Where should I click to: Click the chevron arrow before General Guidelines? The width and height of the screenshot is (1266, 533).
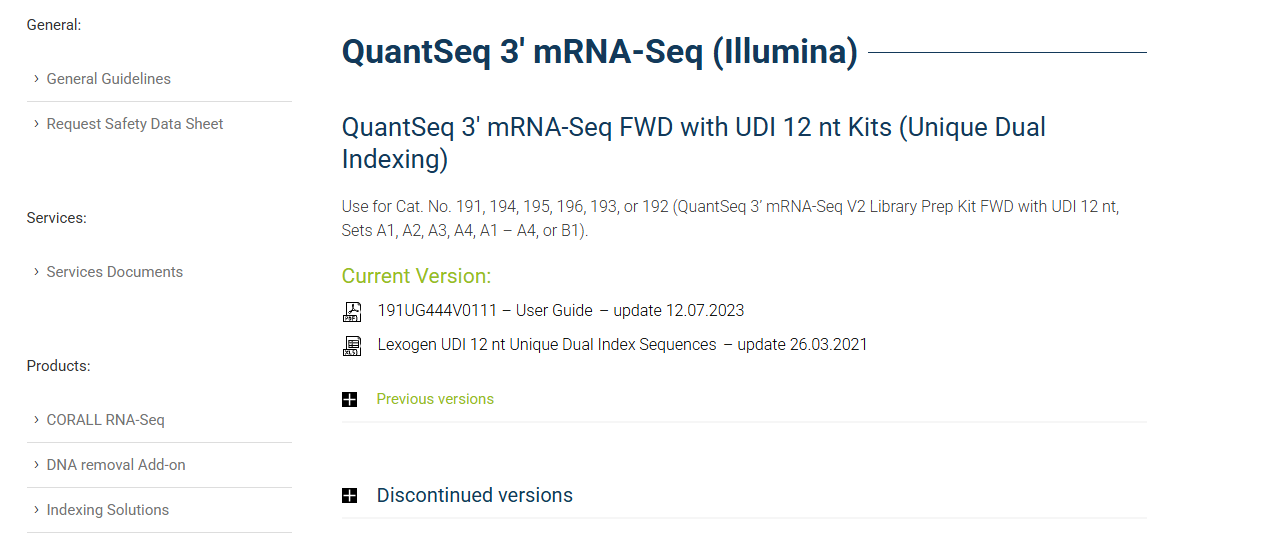[x=36, y=79]
